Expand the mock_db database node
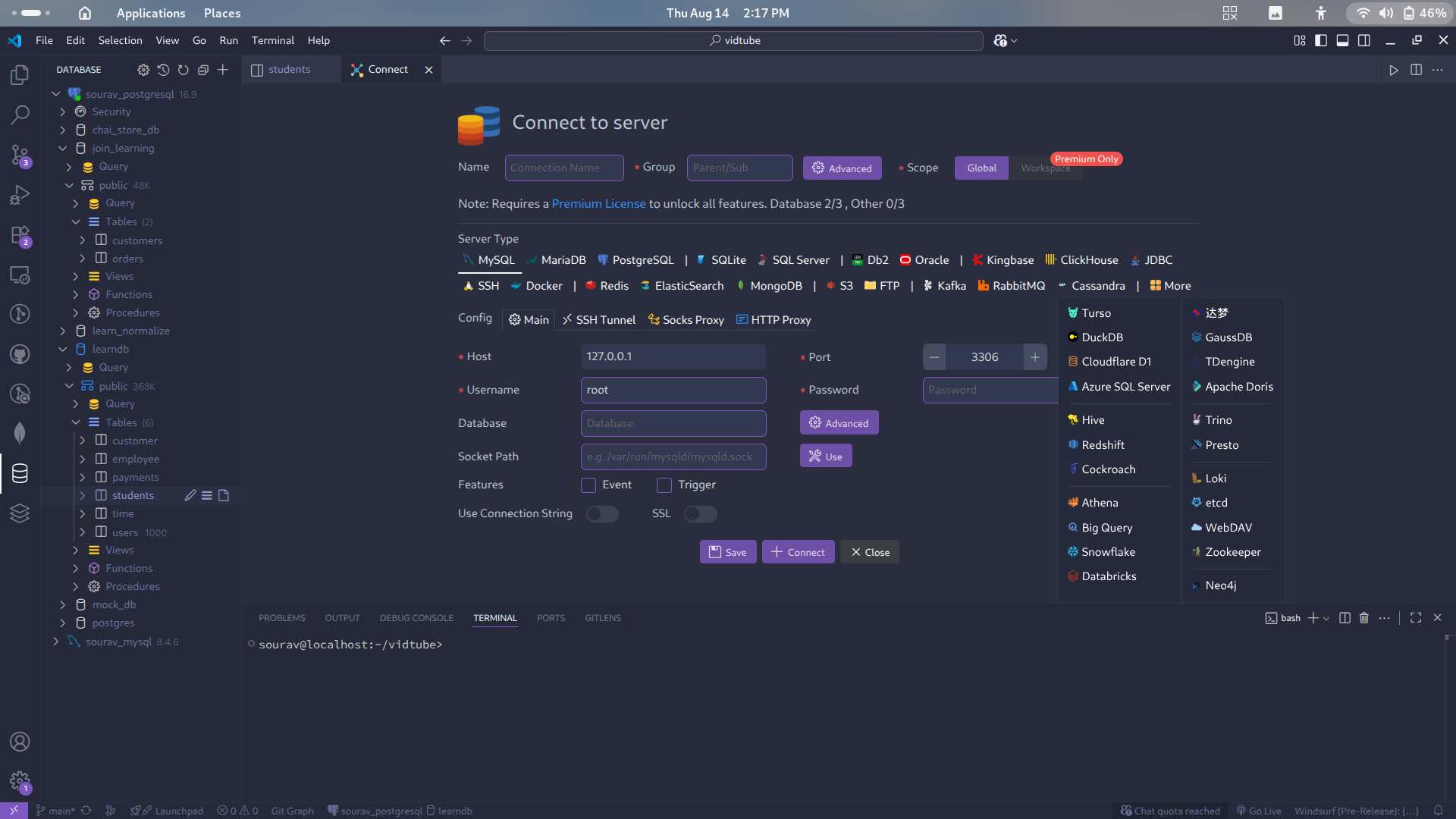The image size is (1456, 819). pos(63,604)
